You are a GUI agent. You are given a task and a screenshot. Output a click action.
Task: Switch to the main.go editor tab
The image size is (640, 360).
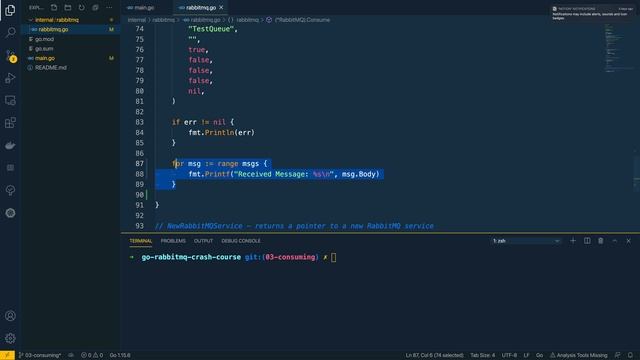[x=144, y=7]
